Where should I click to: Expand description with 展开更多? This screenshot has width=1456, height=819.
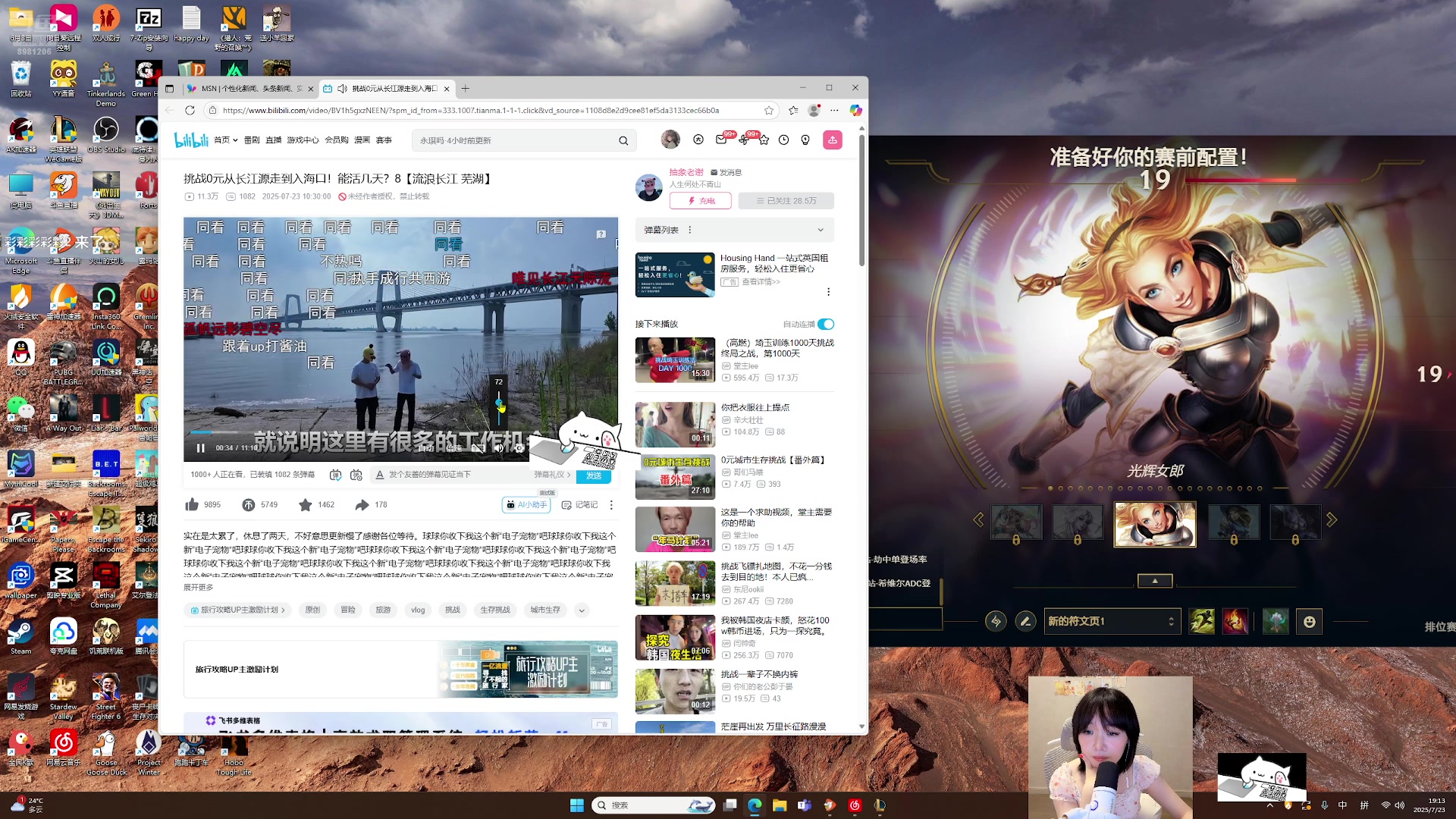(199, 587)
